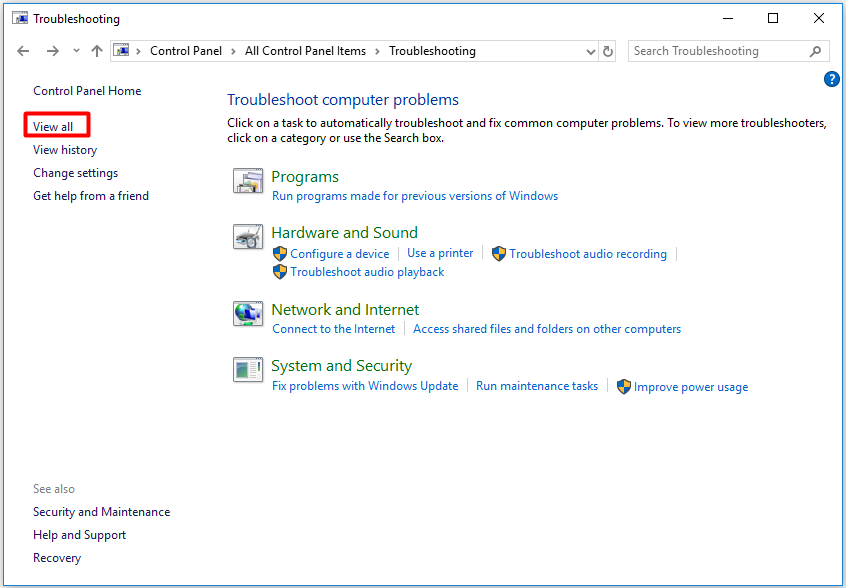Click Connect to the Internet
This screenshot has width=846, height=588.
tap(333, 329)
